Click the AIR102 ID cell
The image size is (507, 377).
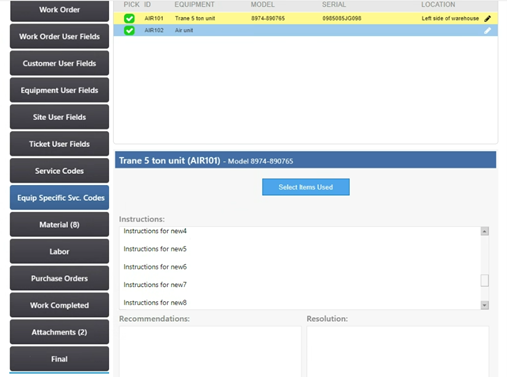click(x=154, y=30)
